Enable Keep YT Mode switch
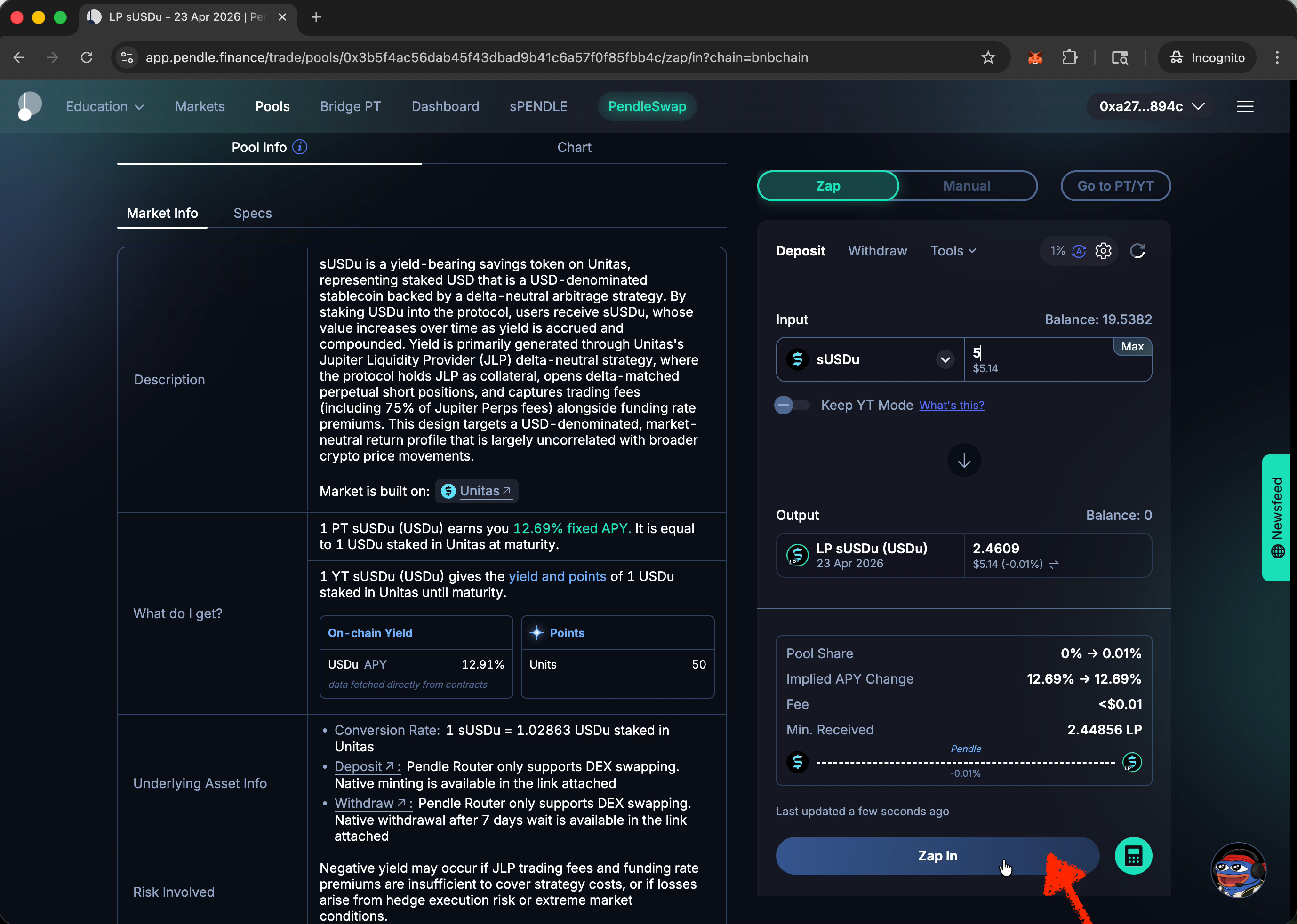Screen dimensions: 1297x924 (x=792, y=405)
